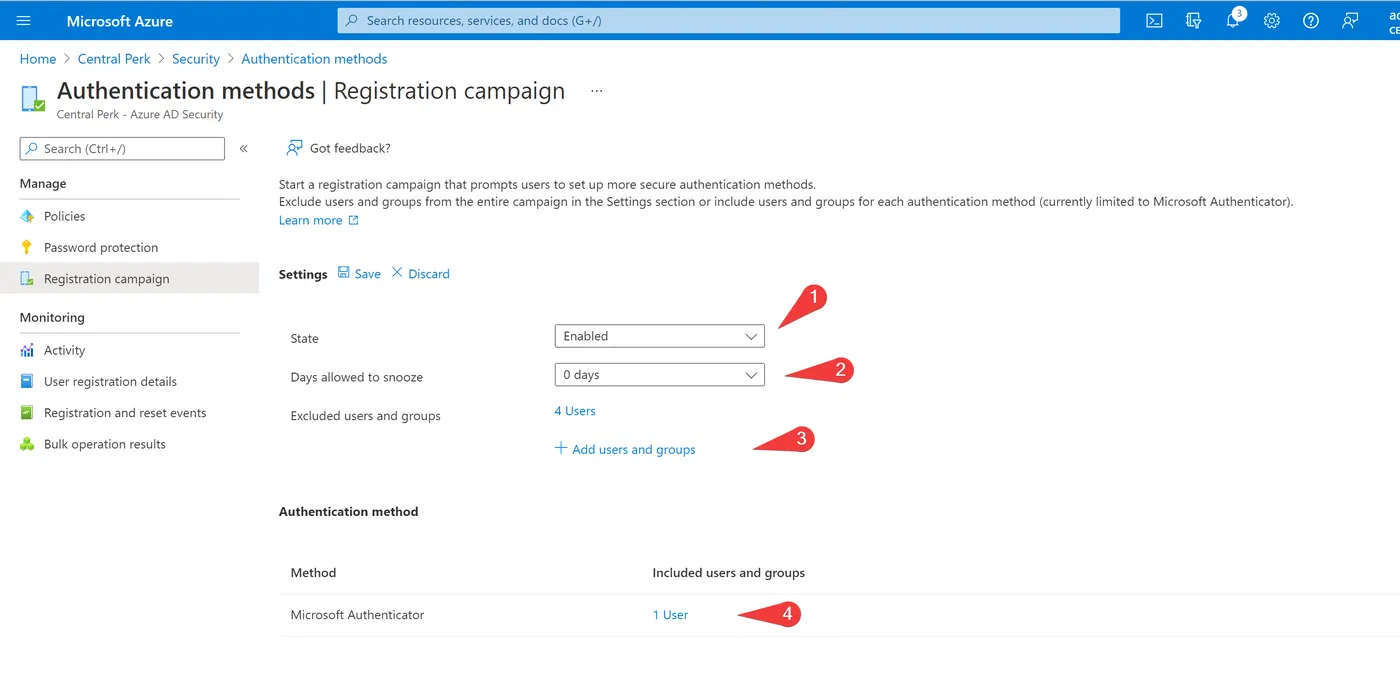Viewport: 1400px width, 693px height.
Task: Click the Registration campaign sidebar icon
Action: coord(27,279)
